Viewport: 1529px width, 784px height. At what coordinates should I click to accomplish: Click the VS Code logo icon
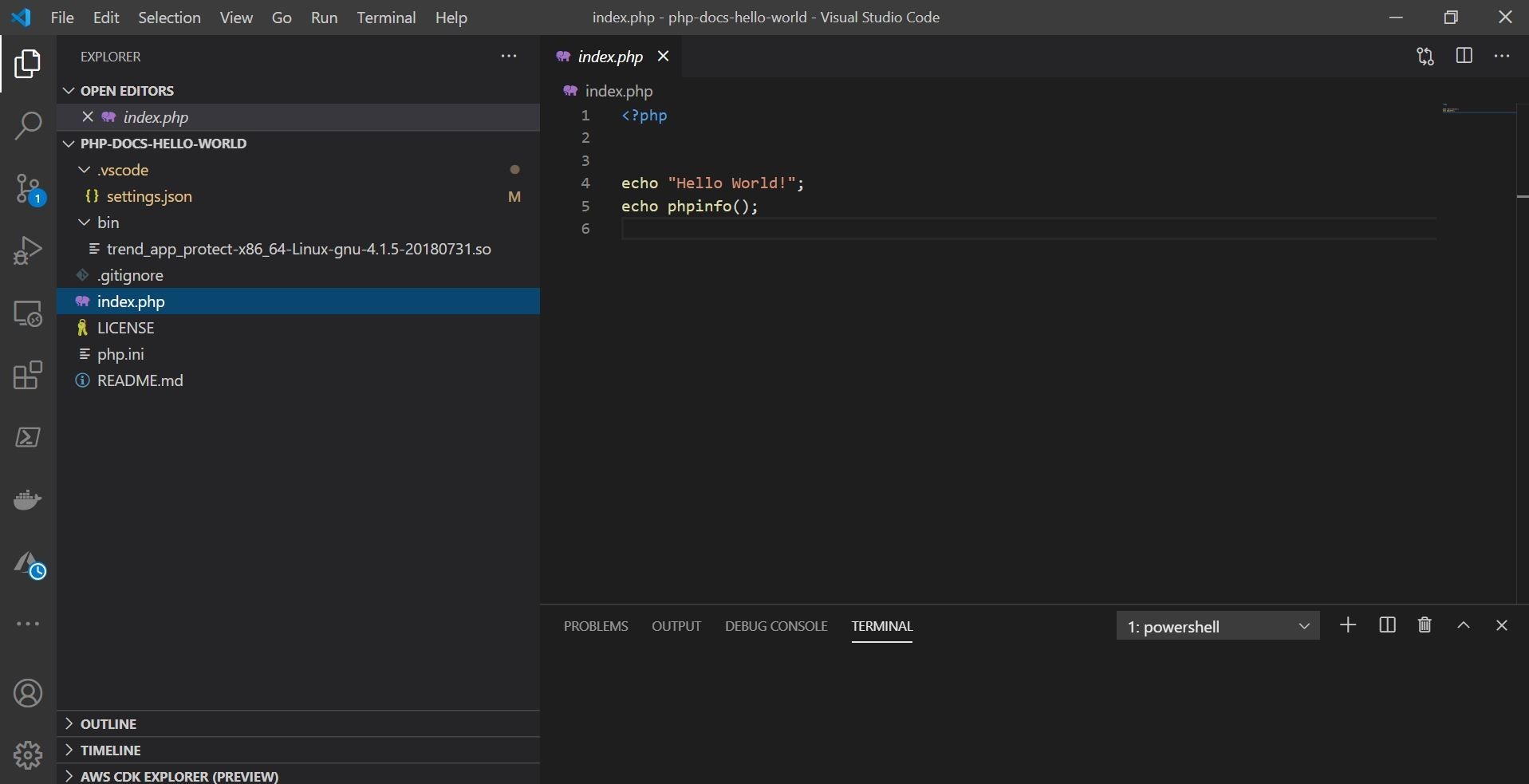pos(22,17)
